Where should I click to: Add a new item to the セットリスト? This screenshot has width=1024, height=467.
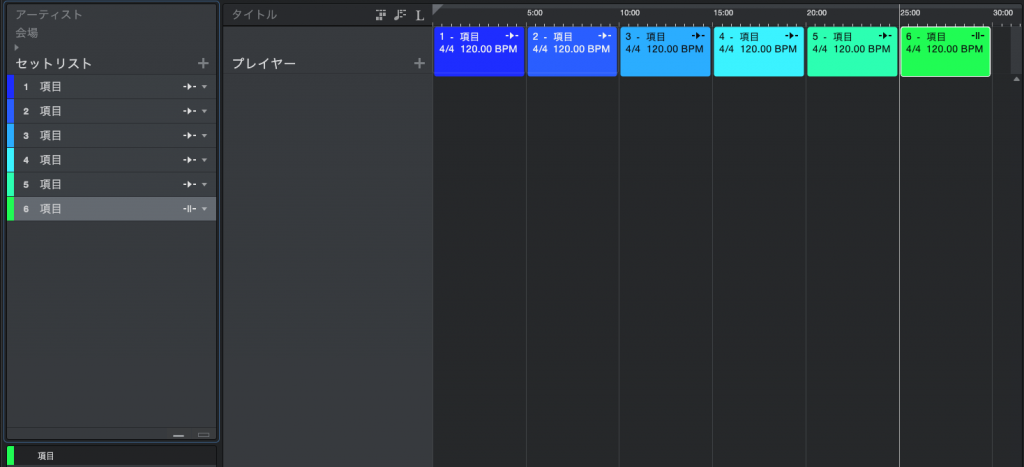click(203, 63)
